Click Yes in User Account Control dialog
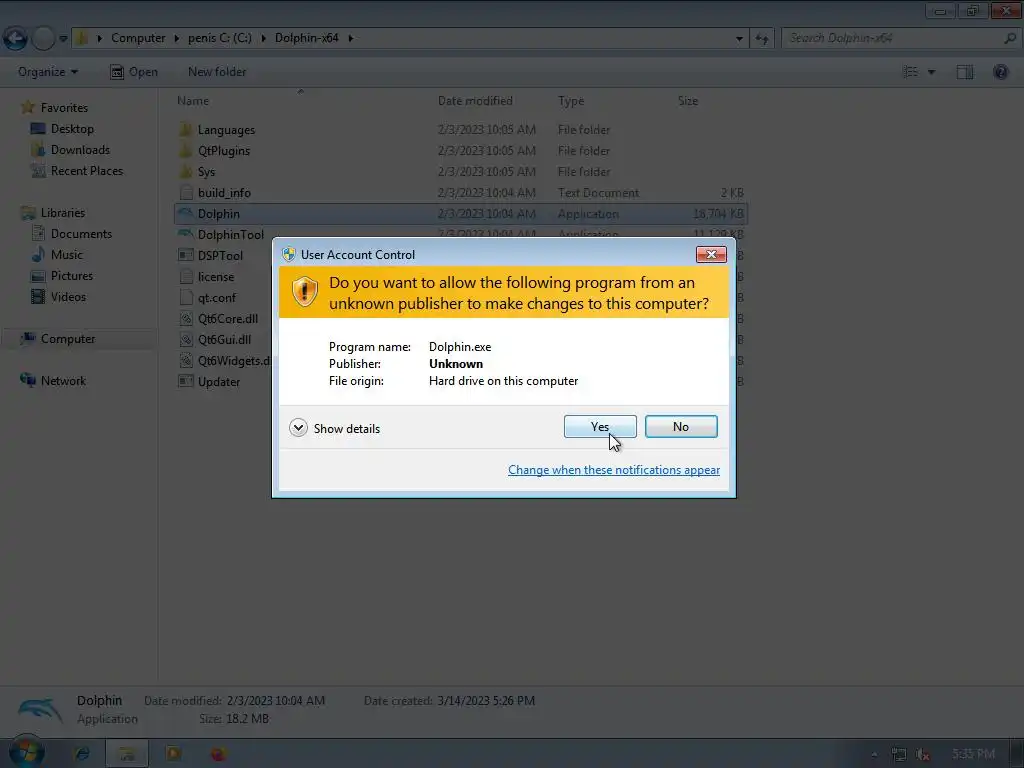Viewport: 1024px width, 768px height. (x=600, y=426)
